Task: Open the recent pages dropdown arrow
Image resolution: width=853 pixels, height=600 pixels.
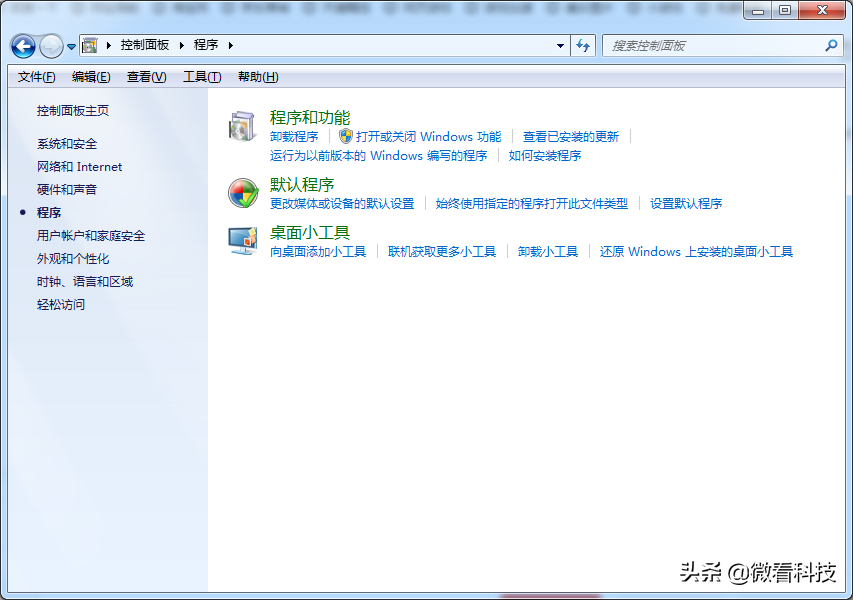Action: pyautogui.click(x=71, y=47)
